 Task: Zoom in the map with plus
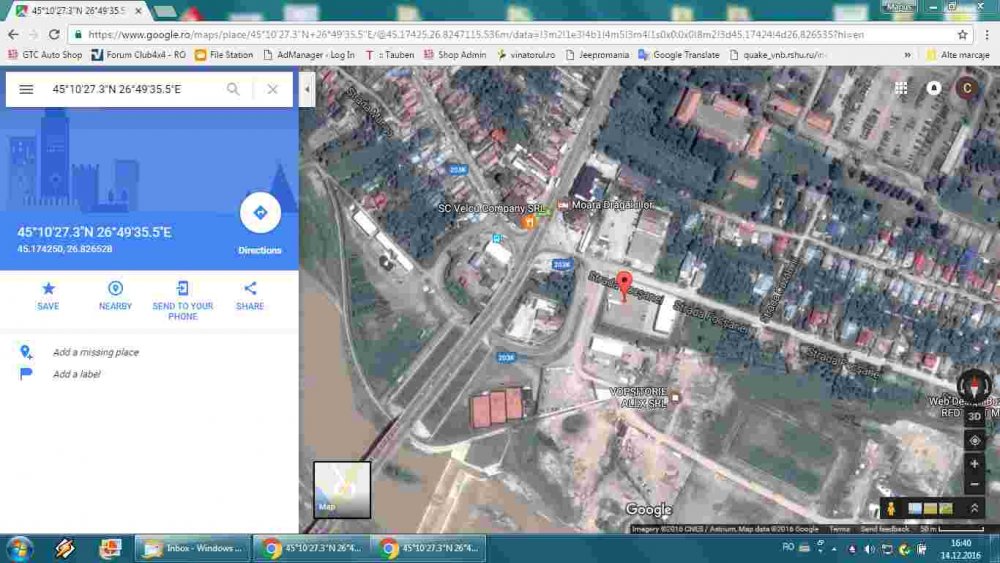coord(974,464)
